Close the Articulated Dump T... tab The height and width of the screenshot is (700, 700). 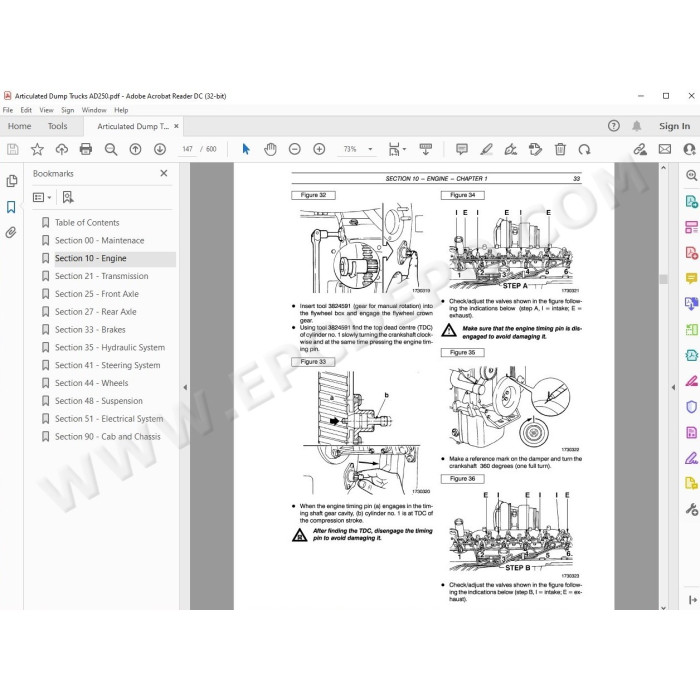click(176, 126)
